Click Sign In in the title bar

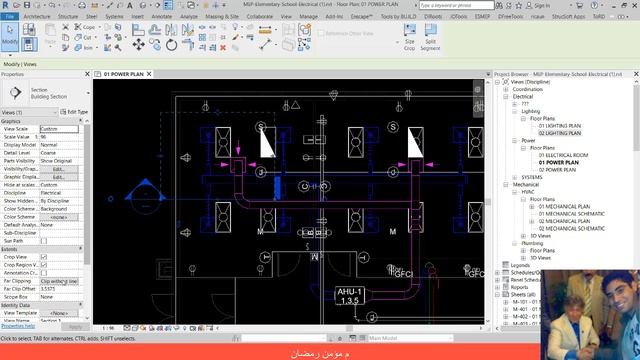click(538, 5)
